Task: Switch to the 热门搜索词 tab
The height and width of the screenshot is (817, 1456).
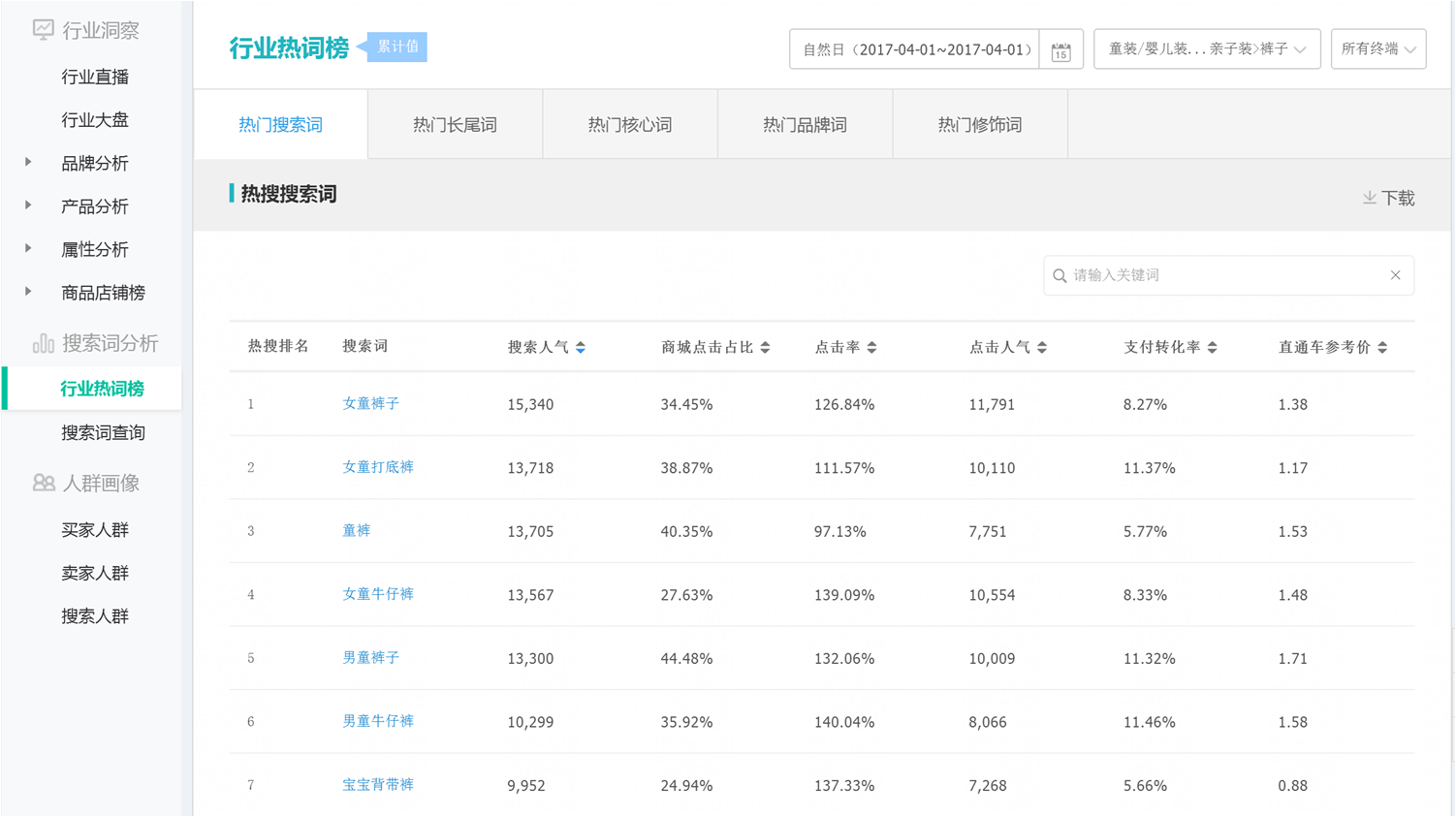Action: click(280, 124)
